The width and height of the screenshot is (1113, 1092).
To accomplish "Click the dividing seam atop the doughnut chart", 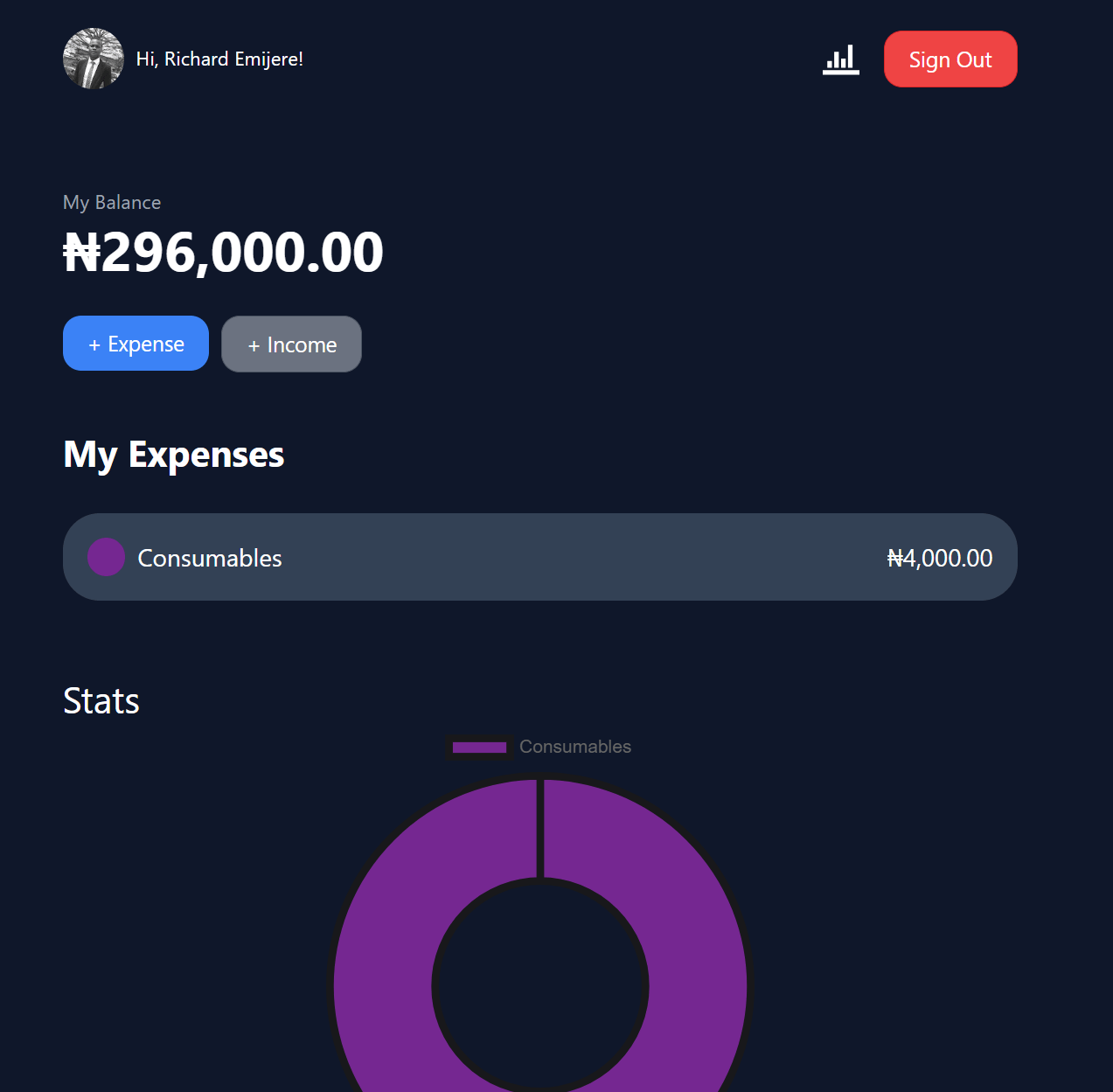I will pos(540,829).
